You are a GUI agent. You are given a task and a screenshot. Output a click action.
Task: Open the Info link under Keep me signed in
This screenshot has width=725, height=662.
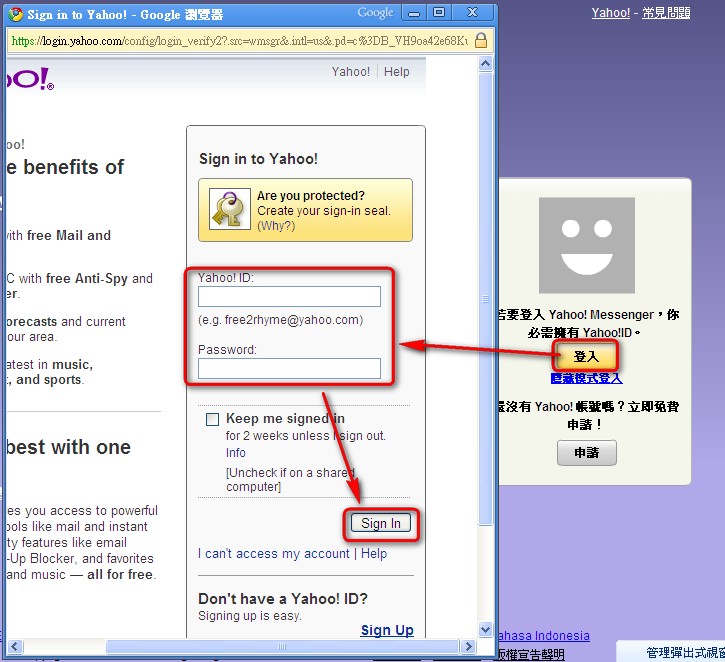(235, 453)
